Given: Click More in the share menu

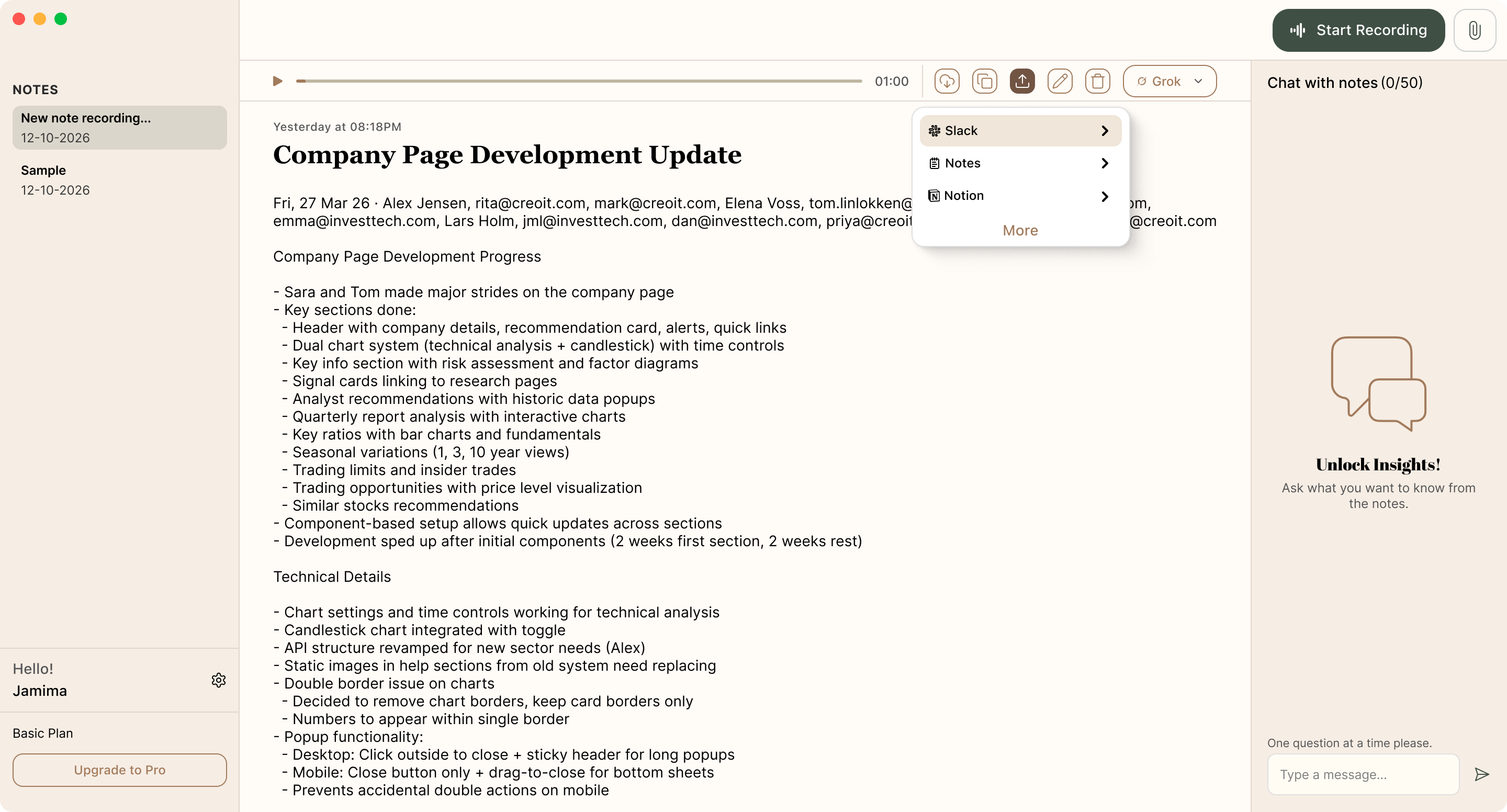Looking at the screenshot, I should [1020, 231].
